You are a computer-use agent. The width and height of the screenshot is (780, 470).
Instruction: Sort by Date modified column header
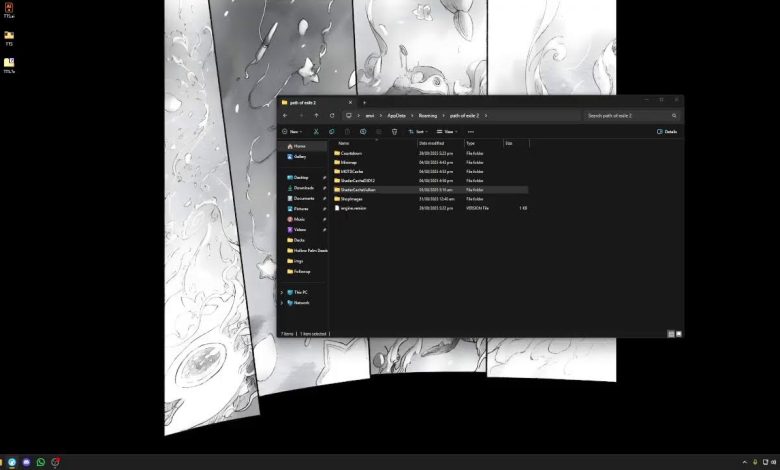pyautogui.click(x=432, y=143)
